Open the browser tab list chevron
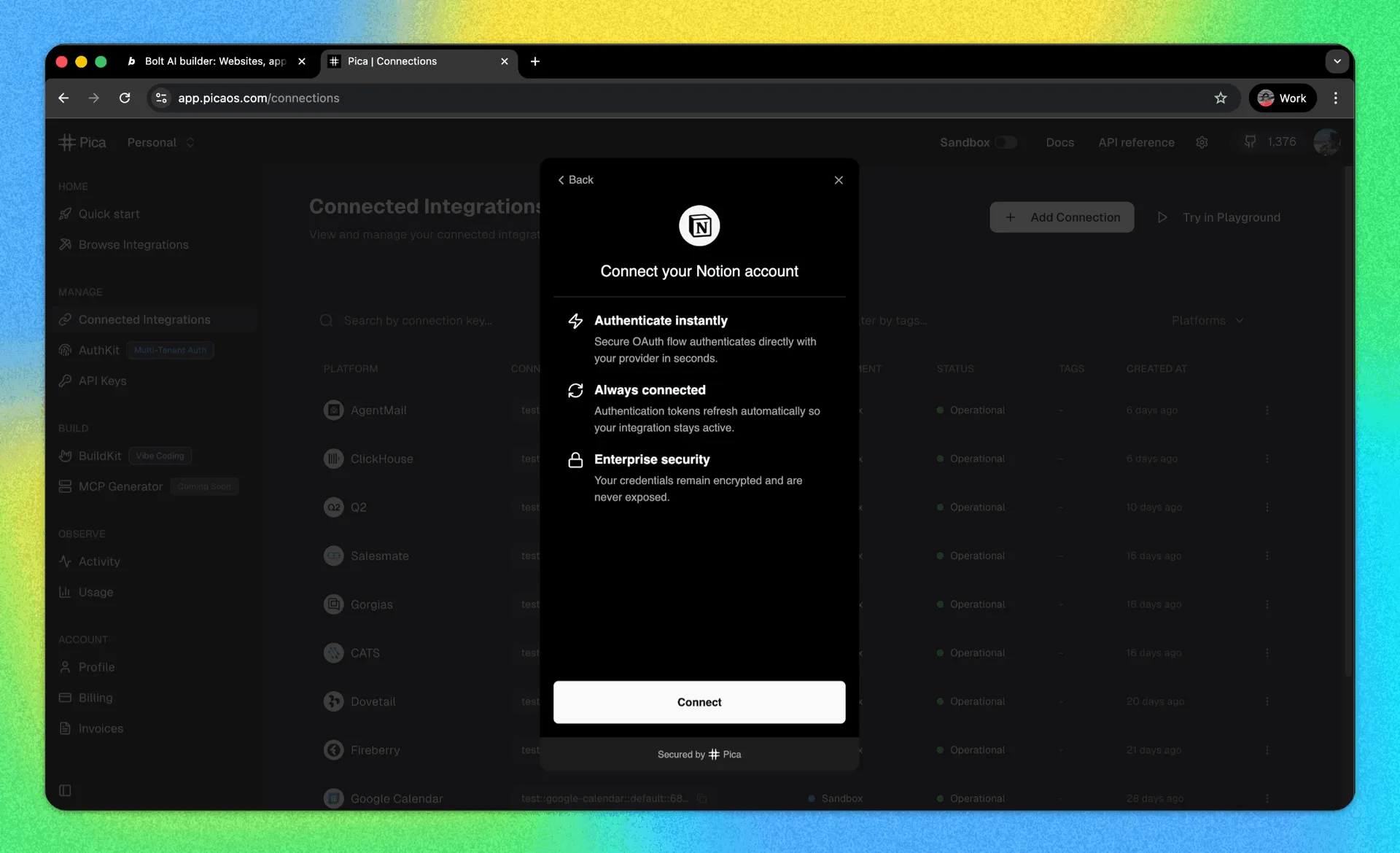Viewport: 1400px width, 853px height. [1337, 61]
